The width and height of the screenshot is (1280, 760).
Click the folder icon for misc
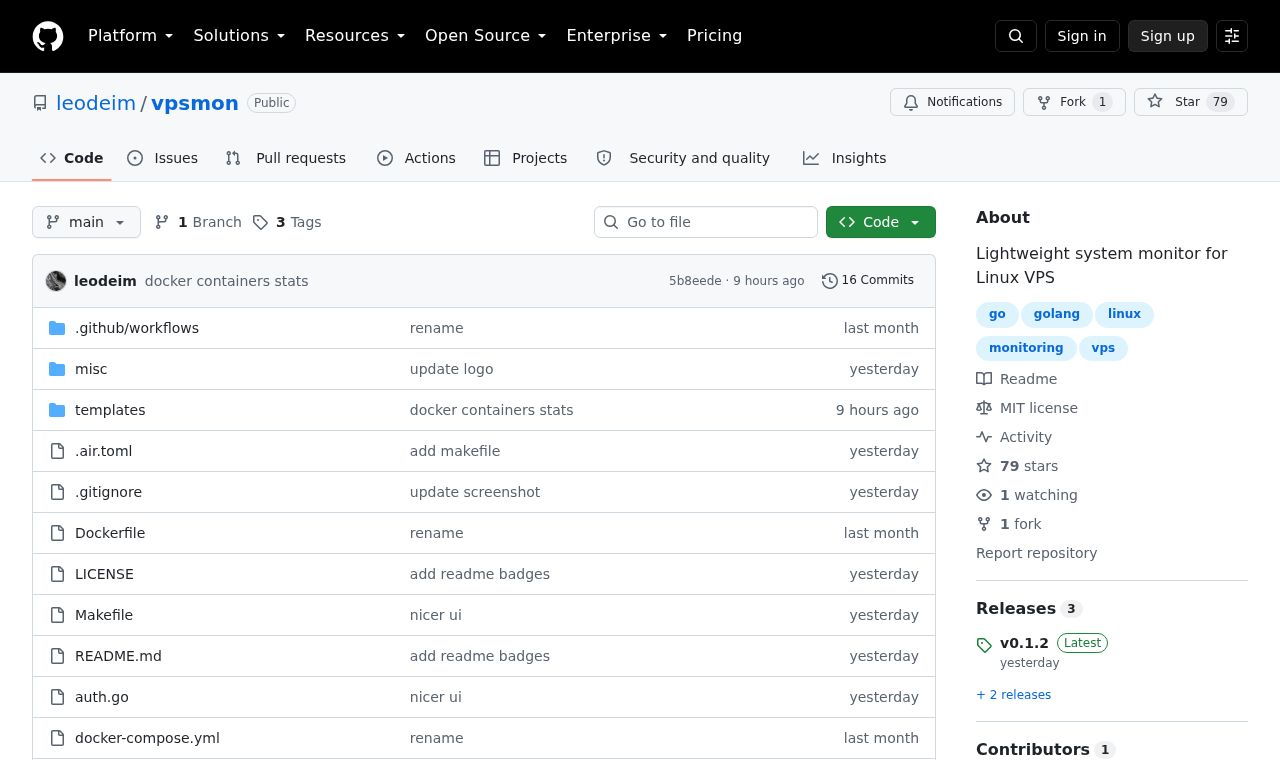(x=57, y=369)
